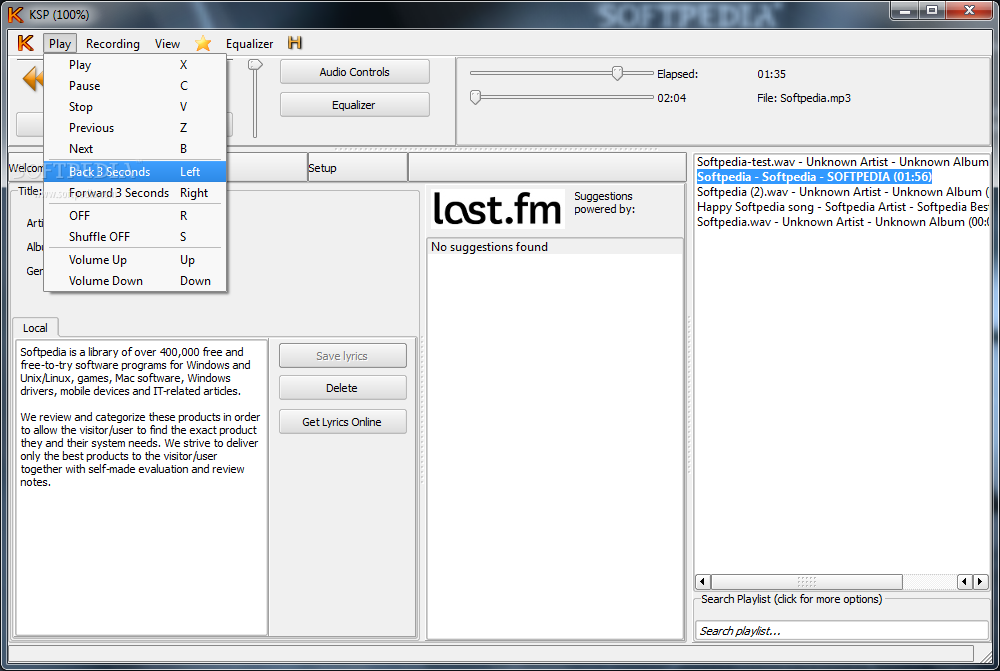1000x671 pixels.
Task: Select Previous menu entry
Action: (x=135, y=128)
